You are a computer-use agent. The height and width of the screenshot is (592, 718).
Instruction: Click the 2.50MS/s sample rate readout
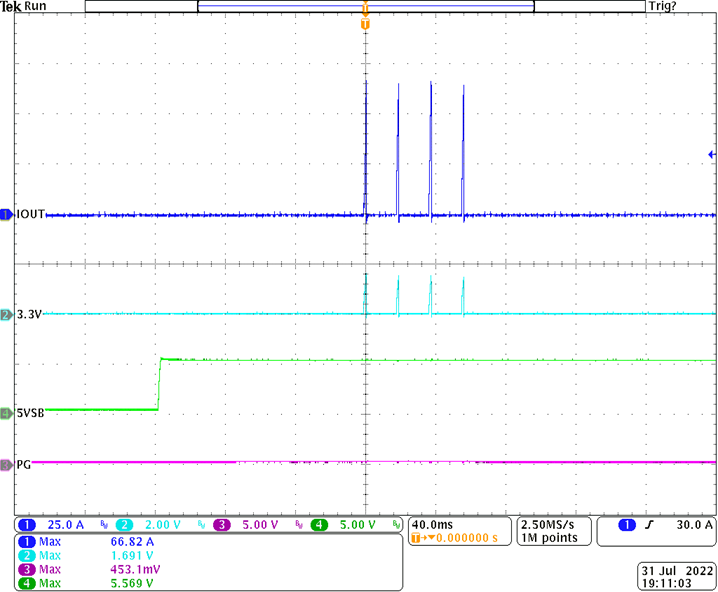[548, 525]
